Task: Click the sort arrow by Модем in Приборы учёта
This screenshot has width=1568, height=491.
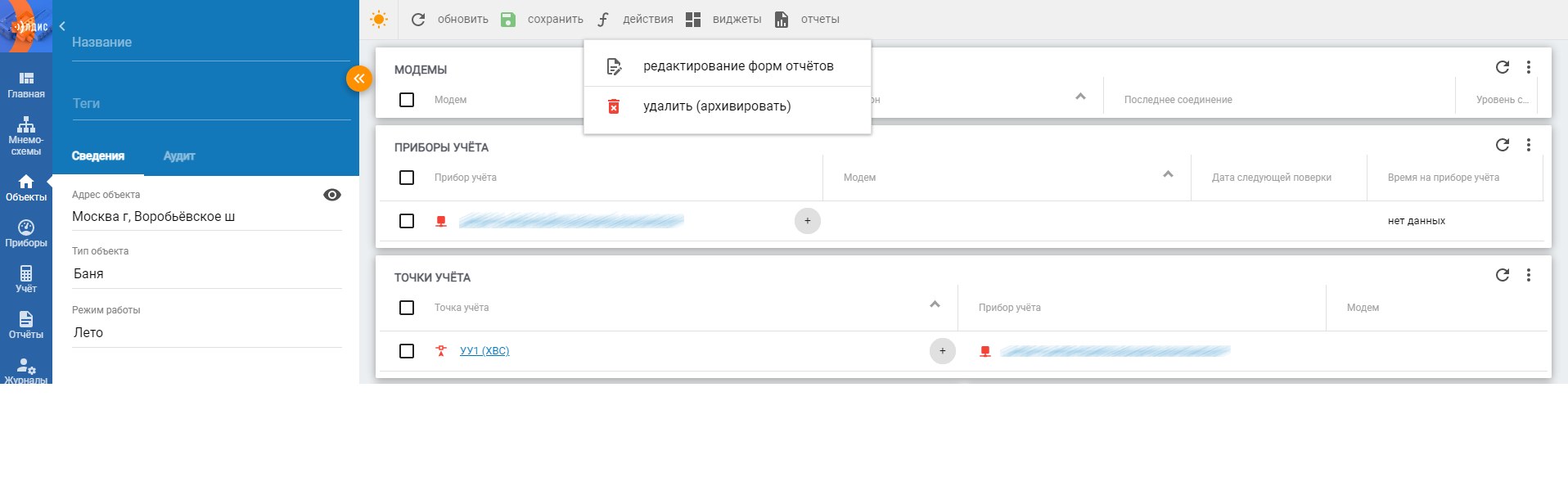Action: coord(1168,174)
